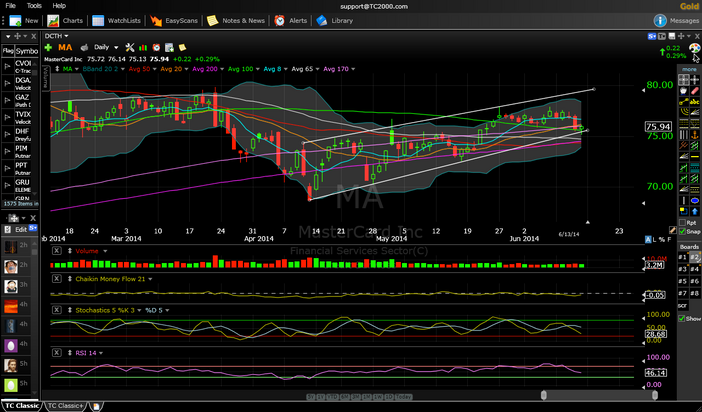Select the vertical line drawing tool
The width and height of the screenshot is (702, 412).
click(x=684, y=200)
